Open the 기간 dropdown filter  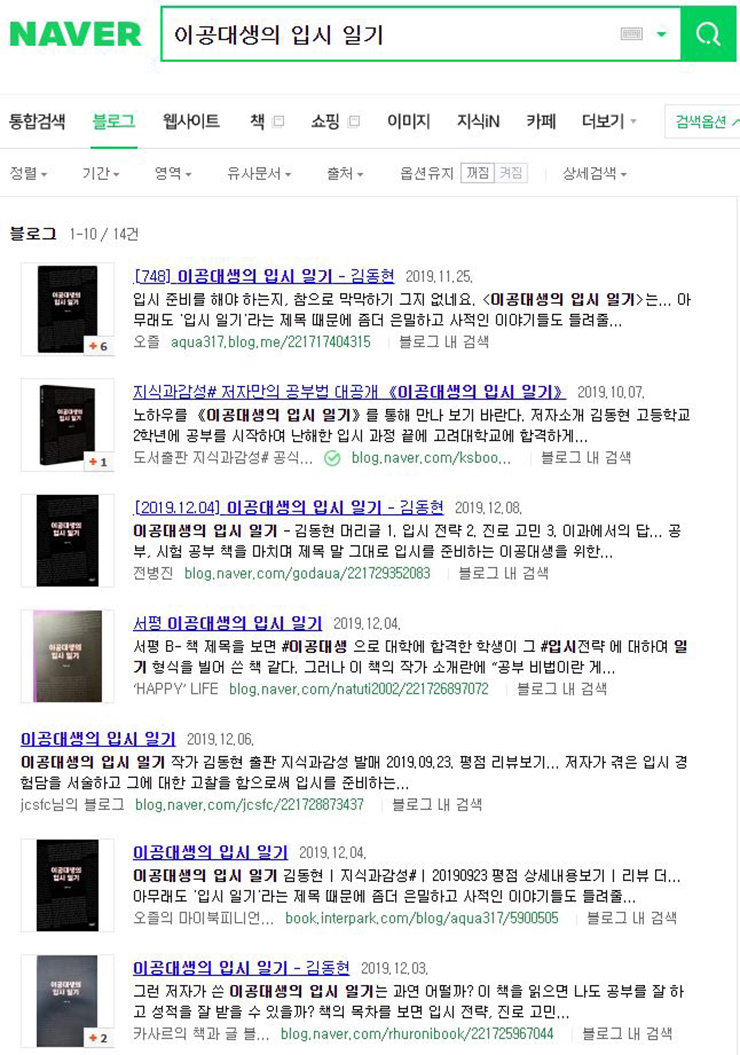pyautogui.click(x=101, y=174)
